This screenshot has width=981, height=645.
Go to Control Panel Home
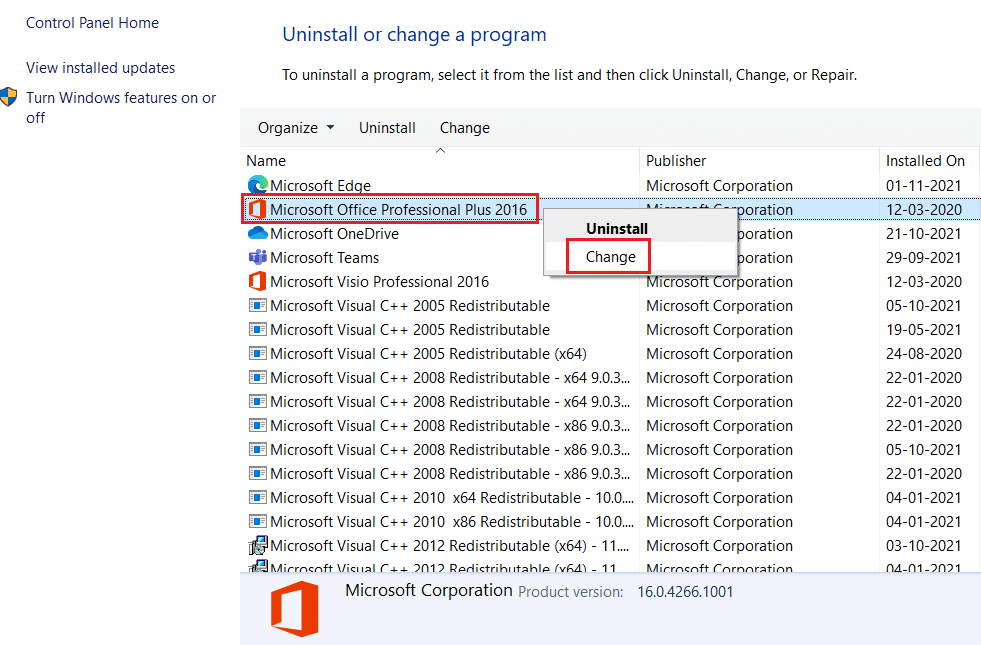click(92, 22)
